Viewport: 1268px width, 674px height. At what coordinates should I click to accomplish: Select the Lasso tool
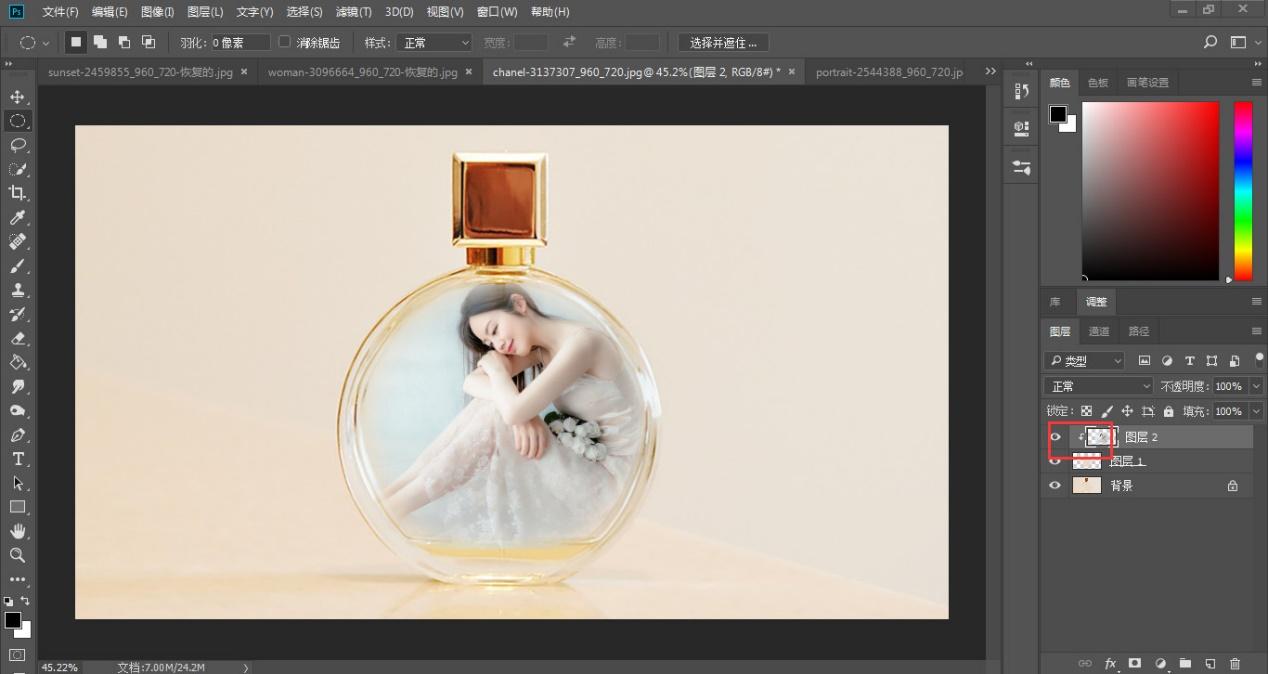point(17,145)
